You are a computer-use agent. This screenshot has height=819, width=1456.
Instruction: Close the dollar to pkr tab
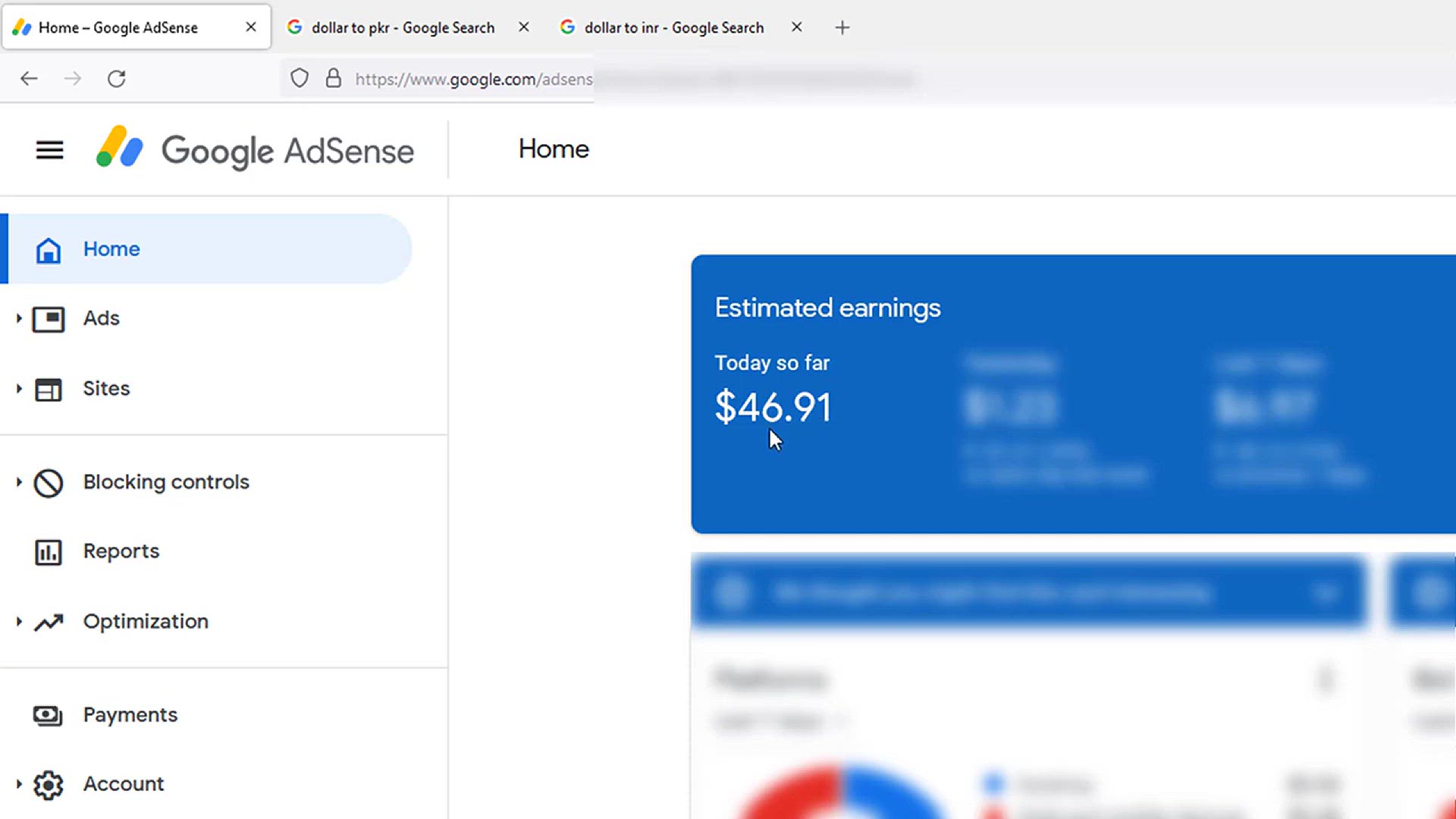pyautogui.click(x=524, y=27)
